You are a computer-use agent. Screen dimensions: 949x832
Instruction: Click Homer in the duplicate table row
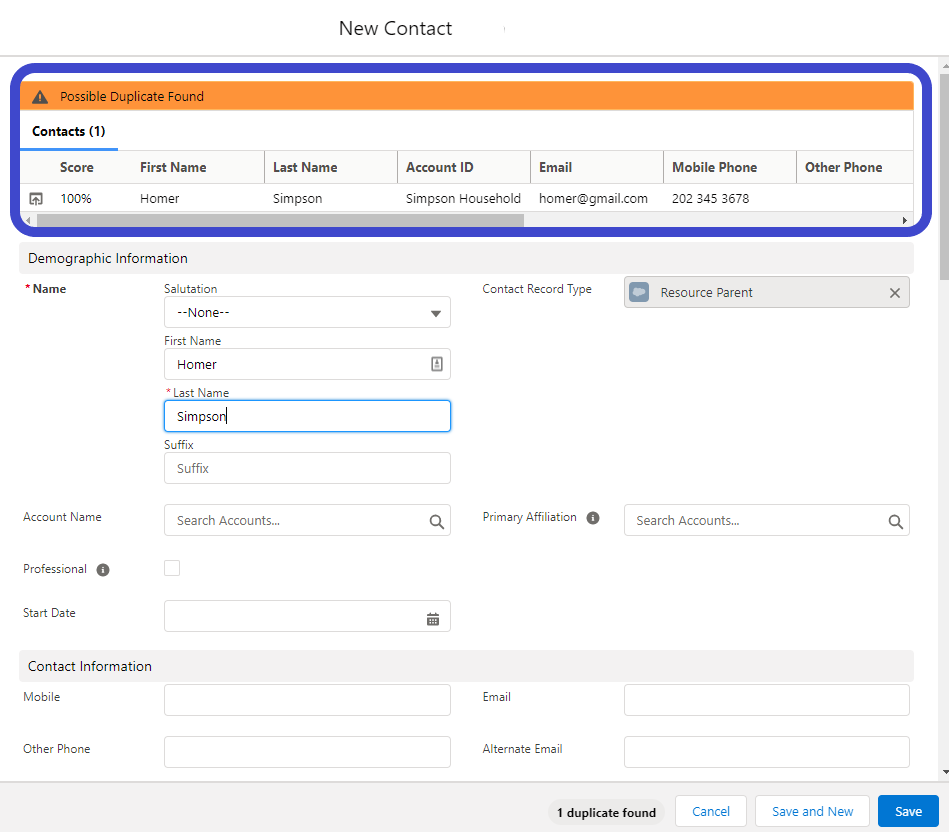point(160,198)
